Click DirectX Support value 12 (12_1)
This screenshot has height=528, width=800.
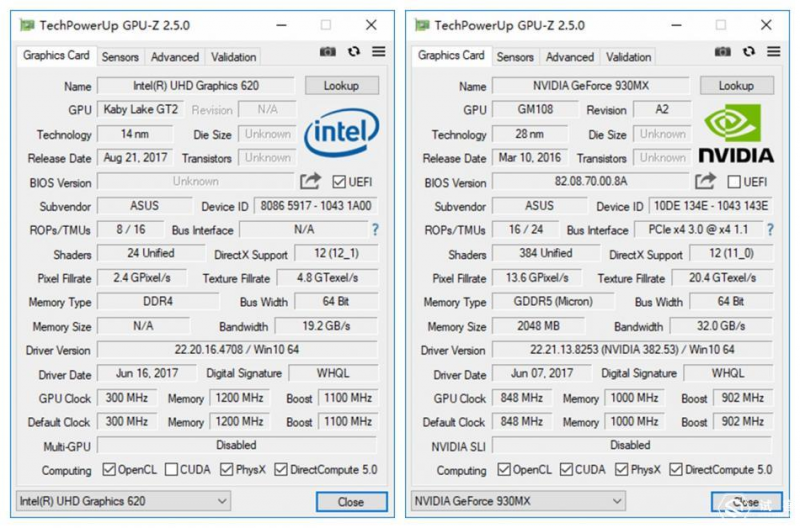pos(336,254)
